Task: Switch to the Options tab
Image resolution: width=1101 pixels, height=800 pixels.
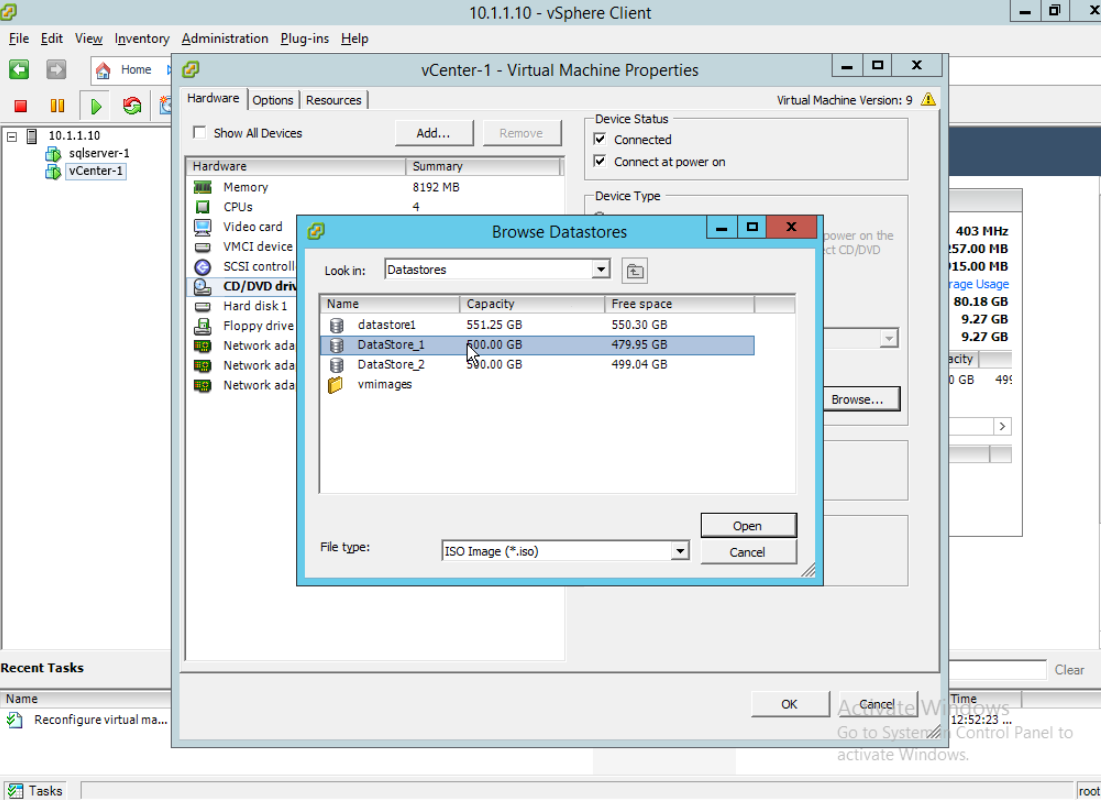Action: (272, 100)
